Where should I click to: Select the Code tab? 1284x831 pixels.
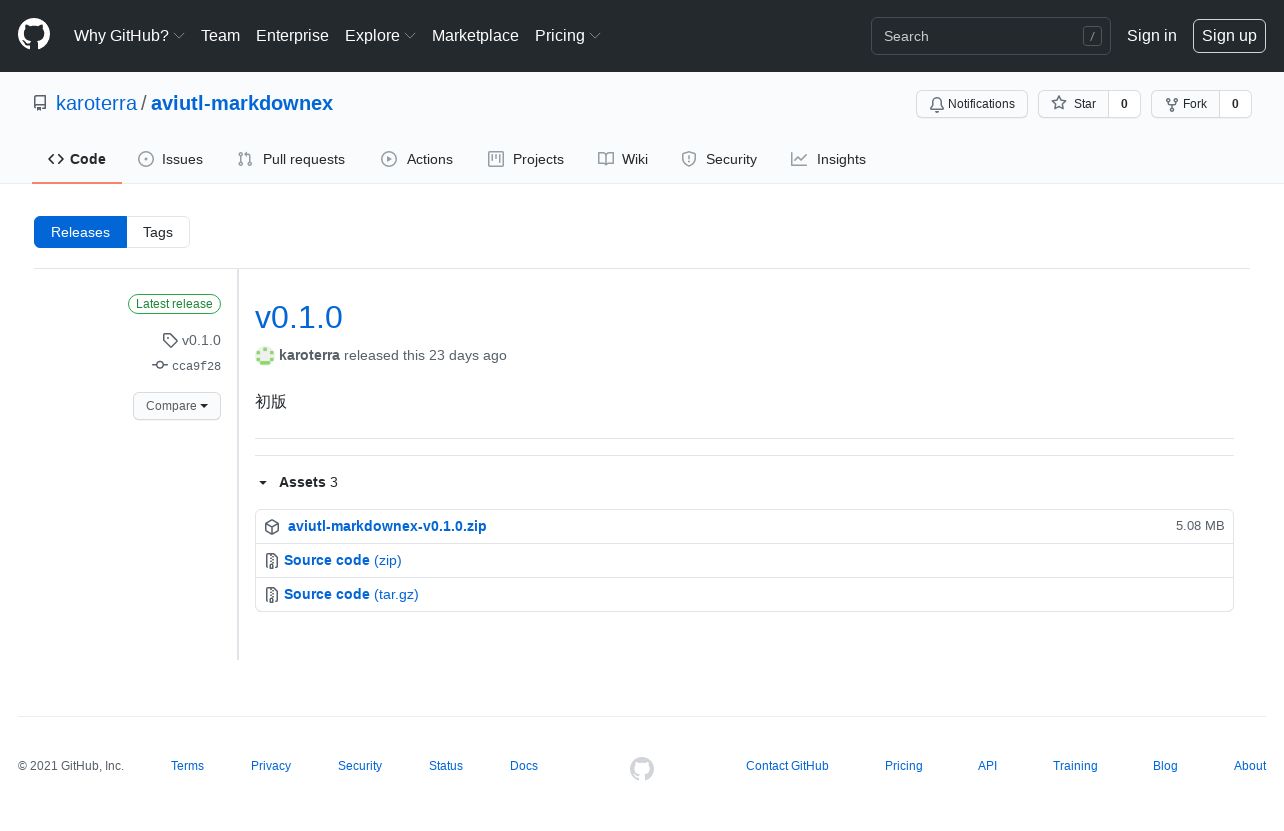(x=77, y=159)
